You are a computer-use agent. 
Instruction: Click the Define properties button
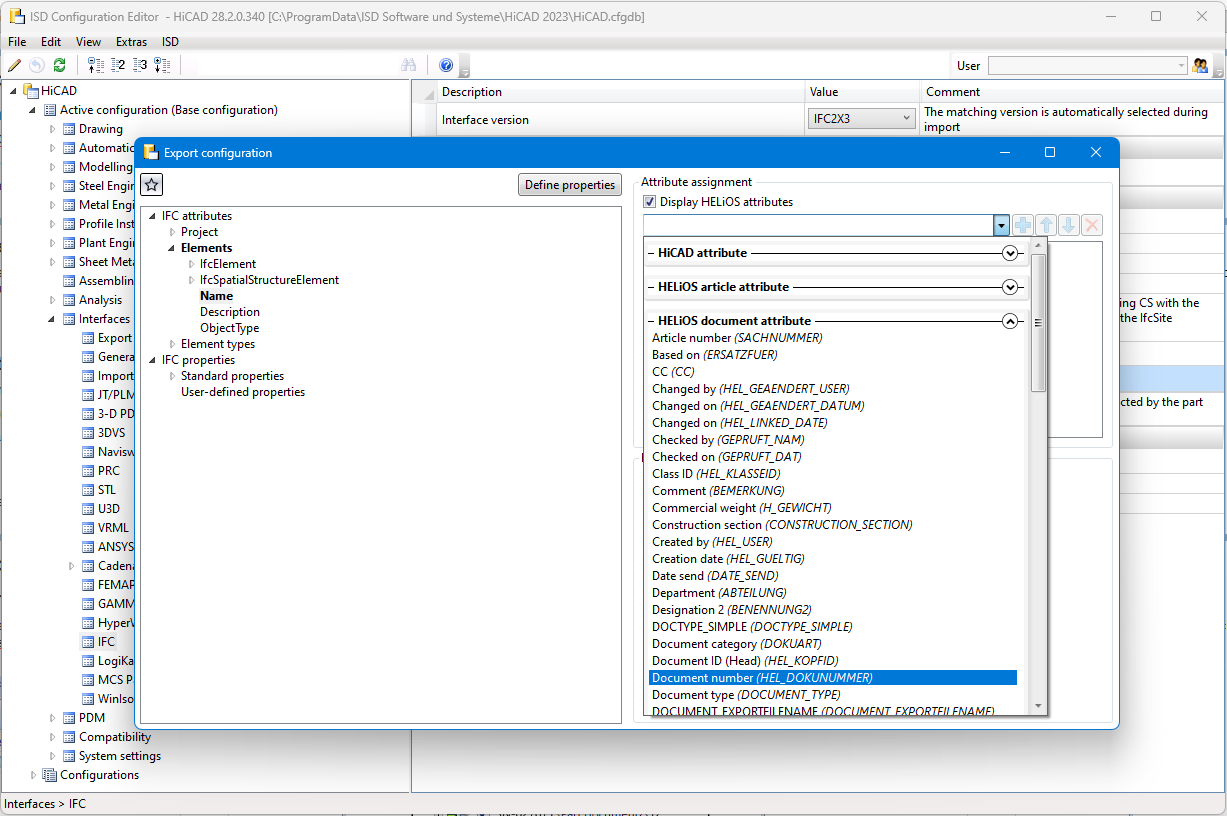click(x=570, y=185)
